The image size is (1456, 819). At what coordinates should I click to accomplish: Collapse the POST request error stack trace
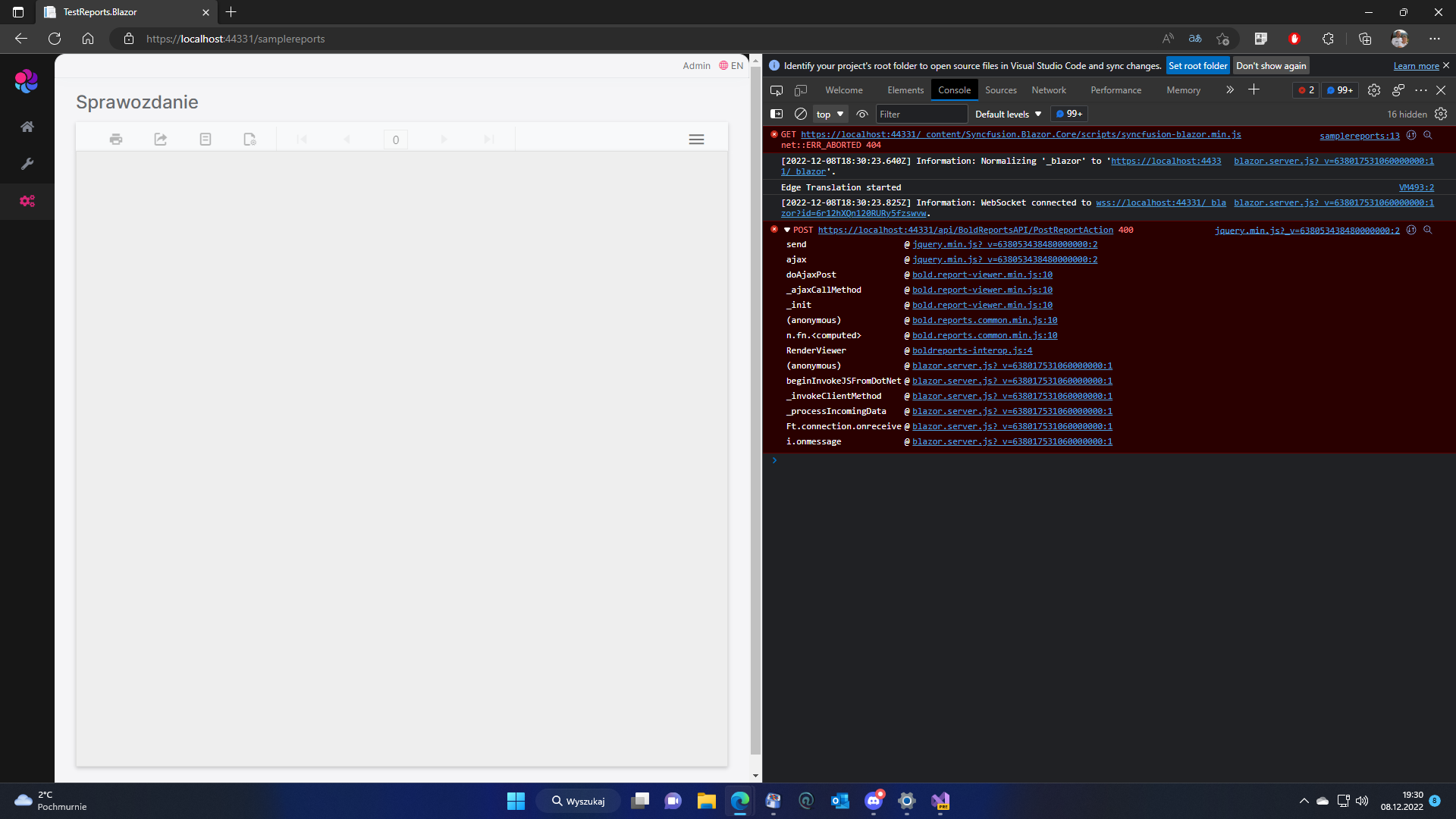point(787,230)
